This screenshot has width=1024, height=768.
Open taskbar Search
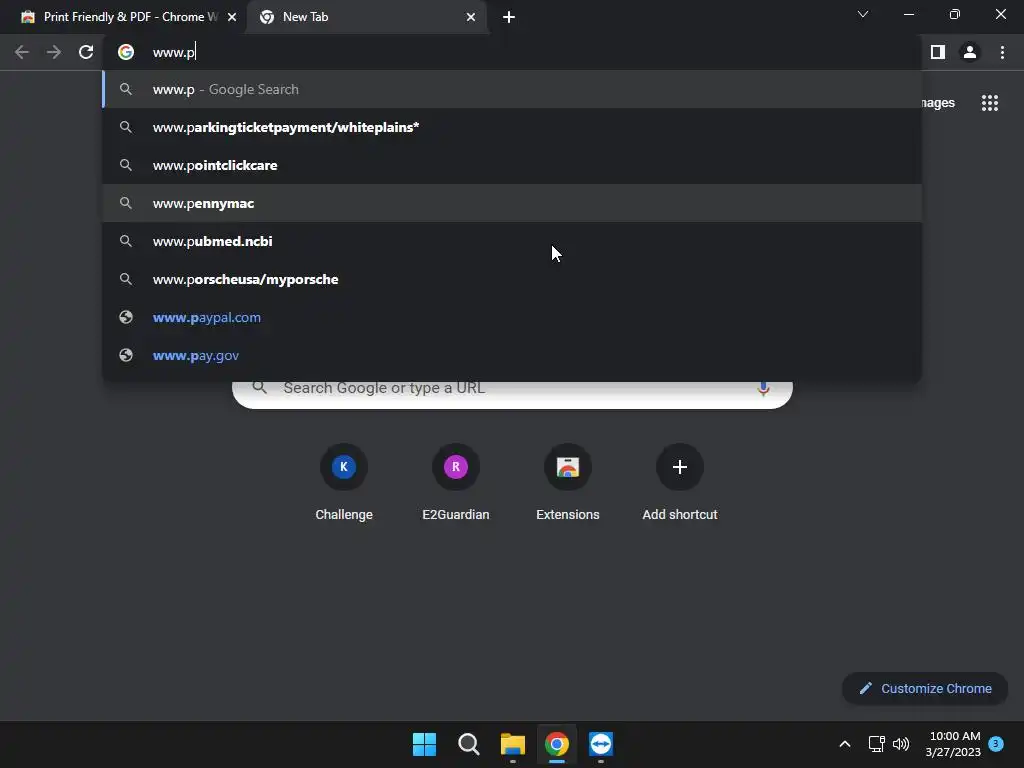(x=468, y=744)
